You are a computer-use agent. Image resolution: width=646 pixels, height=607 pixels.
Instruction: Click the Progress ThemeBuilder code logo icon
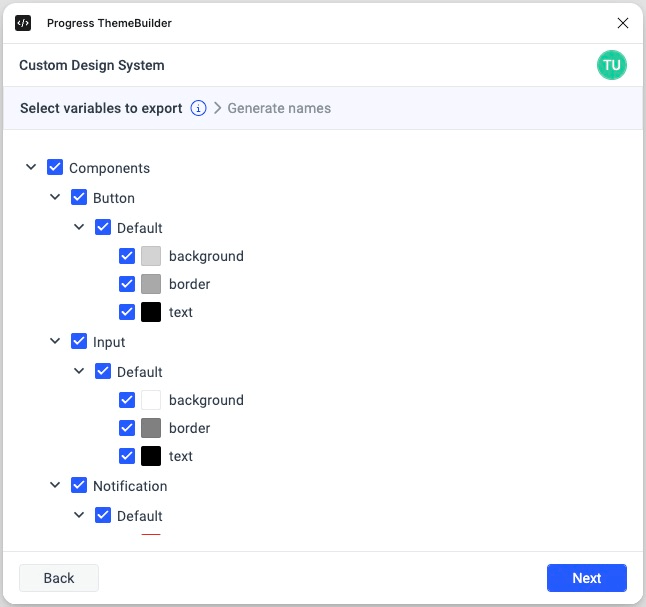23,23
